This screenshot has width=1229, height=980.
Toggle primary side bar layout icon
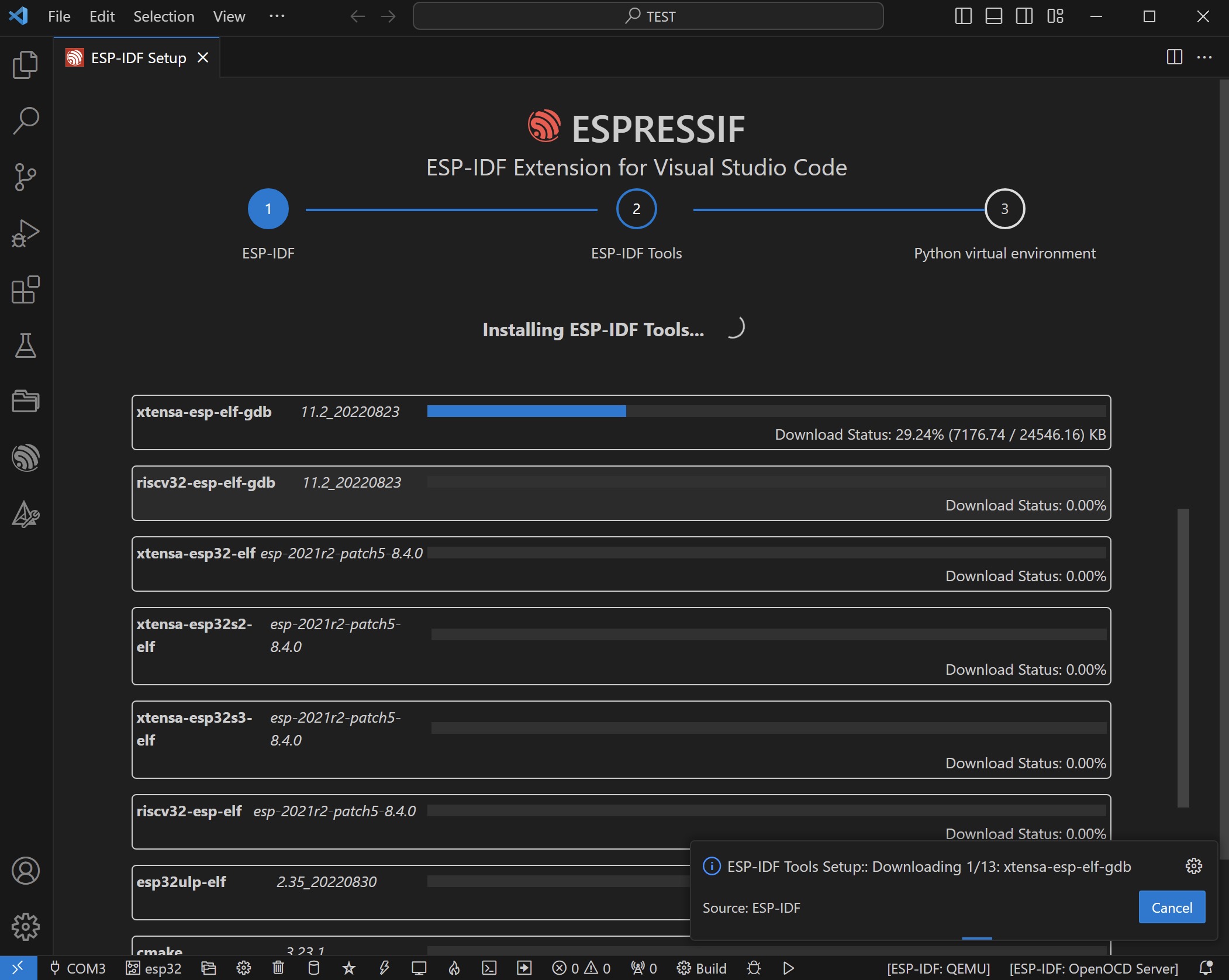[x=963, y=16]
